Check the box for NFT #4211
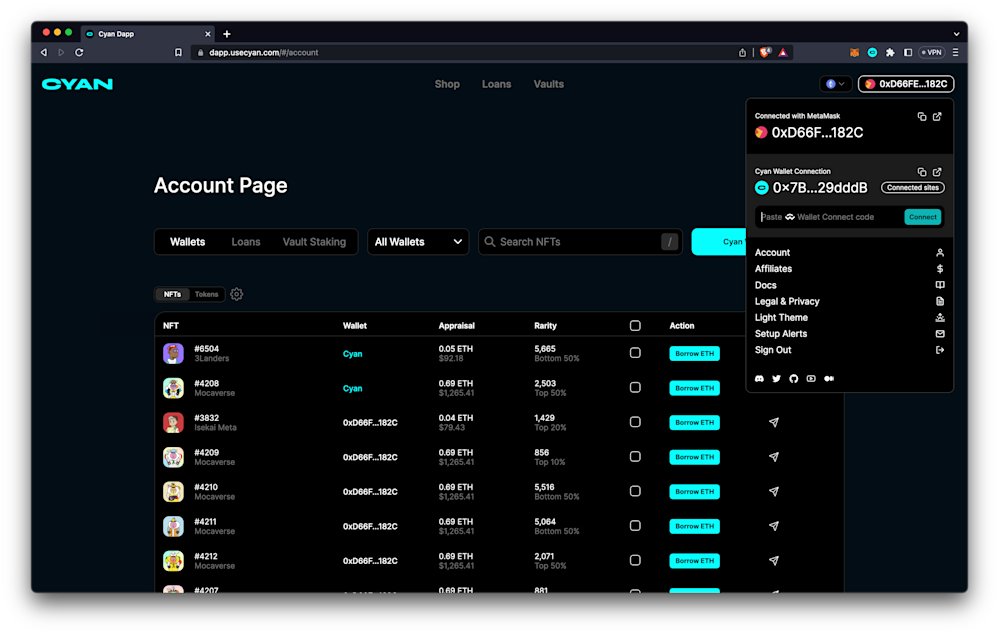 (x=635, y=526)
